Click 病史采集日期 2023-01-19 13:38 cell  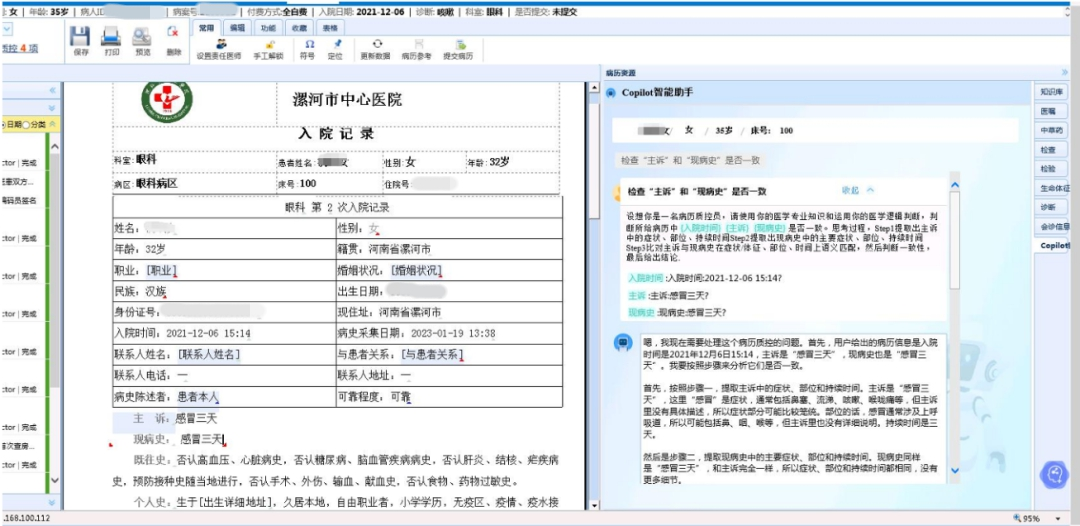tap(449, 333)
